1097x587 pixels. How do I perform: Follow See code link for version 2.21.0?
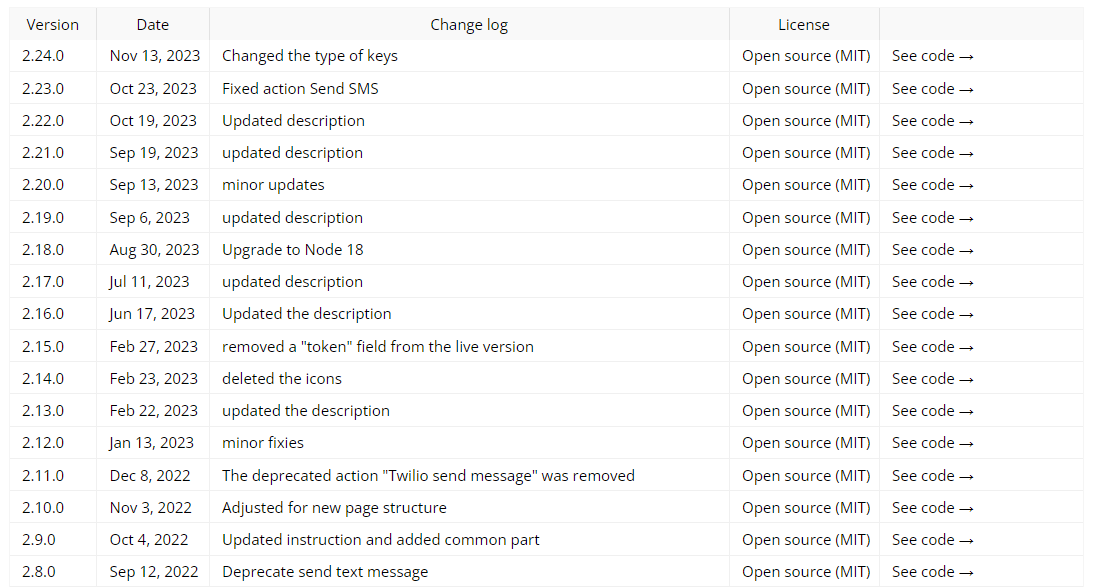pyautogui.click(x=932, y=153)
